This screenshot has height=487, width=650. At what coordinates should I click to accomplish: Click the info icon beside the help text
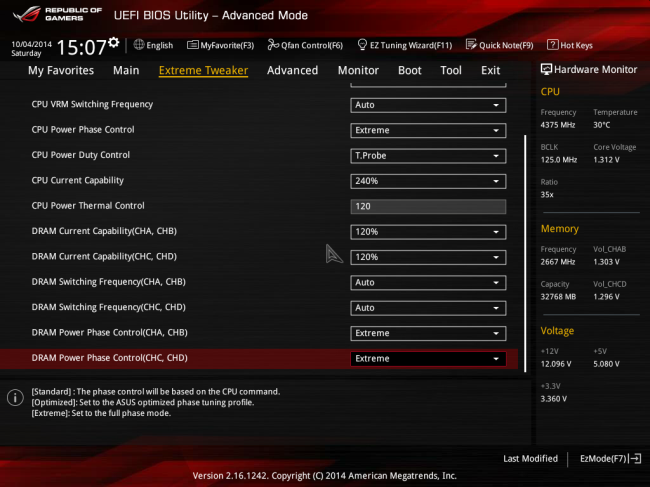pos(15,398)
